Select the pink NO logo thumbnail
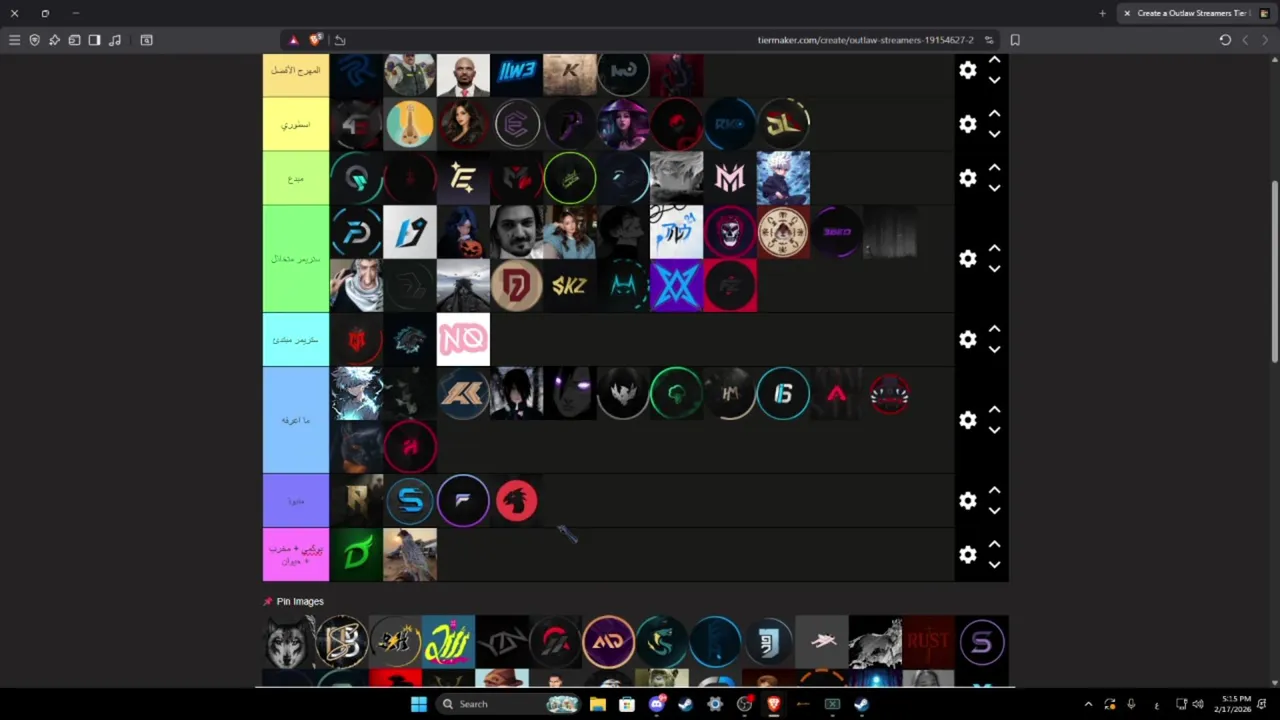This screenshot has width=1280, height=720. coord(463,340)
